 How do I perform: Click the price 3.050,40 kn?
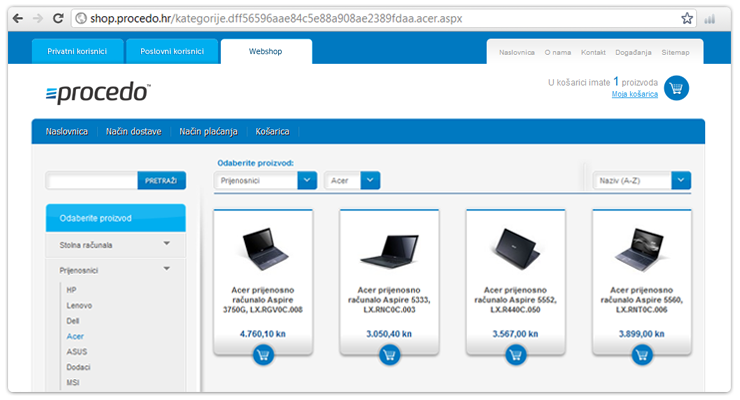(x=389, y=334)
